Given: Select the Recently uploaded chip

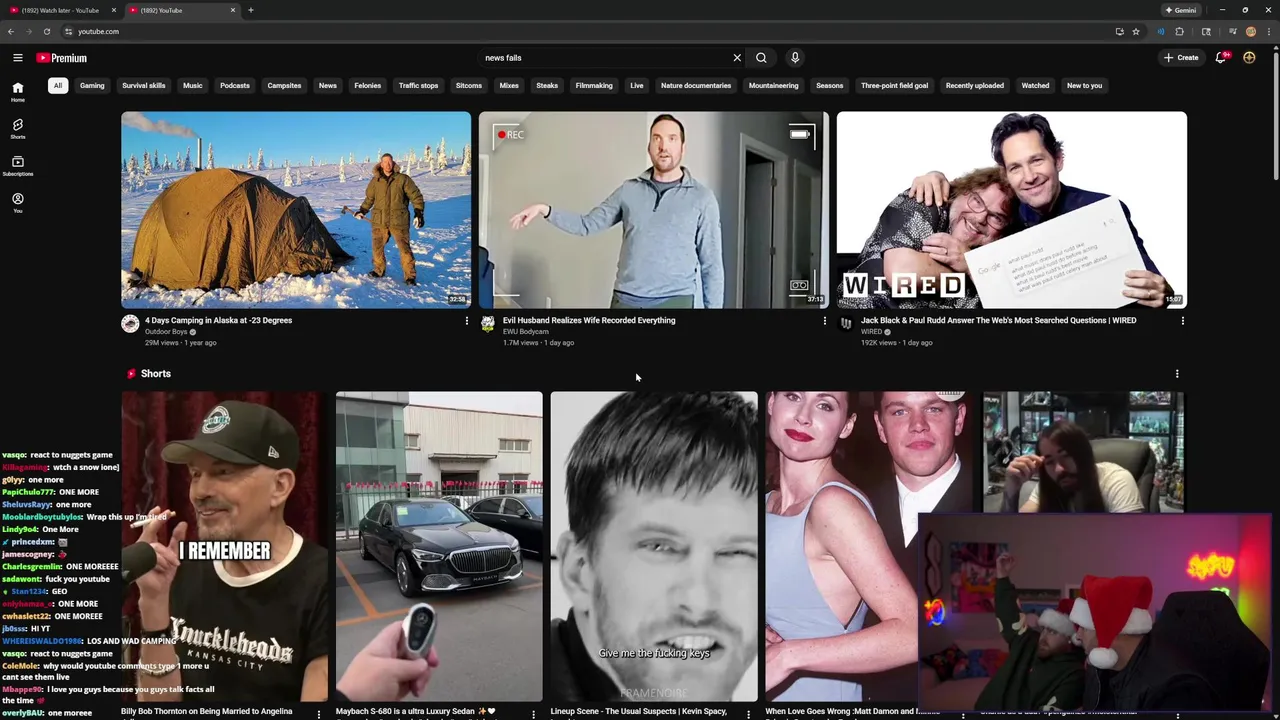Looking at the screenshot, I should [x=975, y=86].
